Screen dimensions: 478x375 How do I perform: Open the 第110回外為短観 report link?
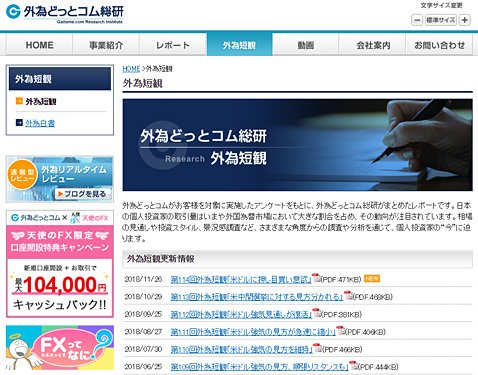[x=241, y=349]
